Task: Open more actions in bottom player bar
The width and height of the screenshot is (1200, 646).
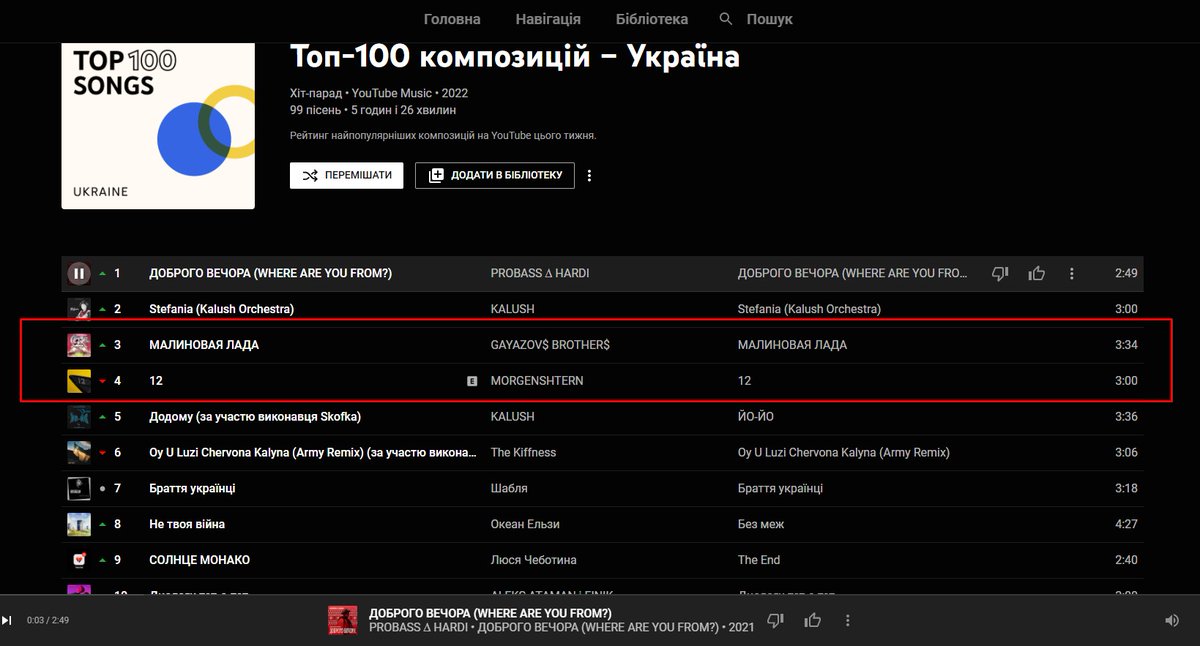Action: pos(848,620)
